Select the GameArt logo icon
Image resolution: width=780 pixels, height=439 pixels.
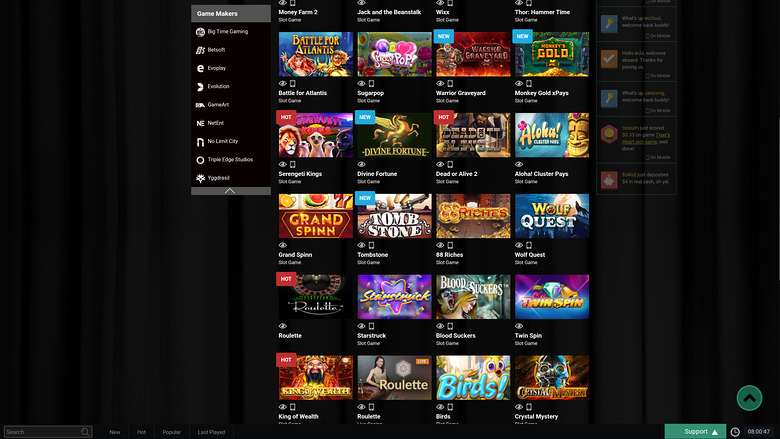click(x=200, y=105)
